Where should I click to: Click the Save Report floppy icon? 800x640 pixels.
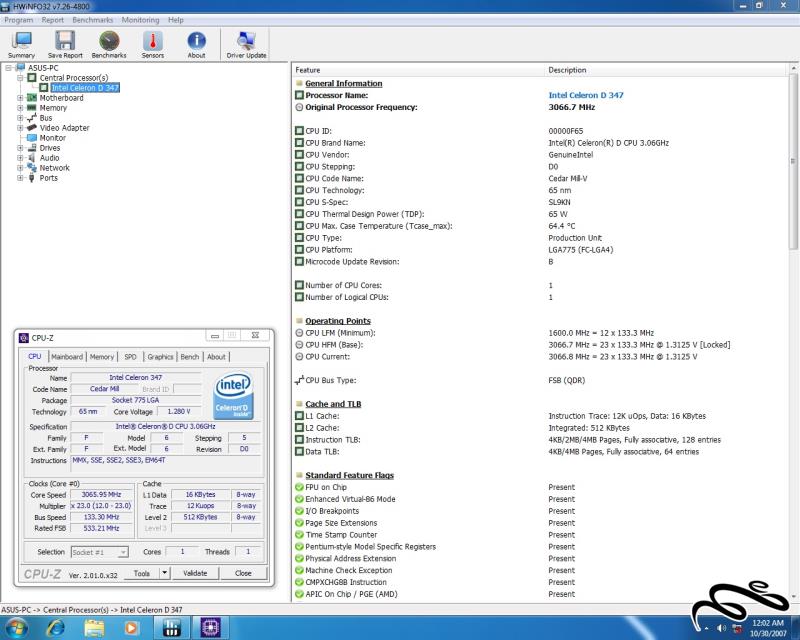[65, 40]
